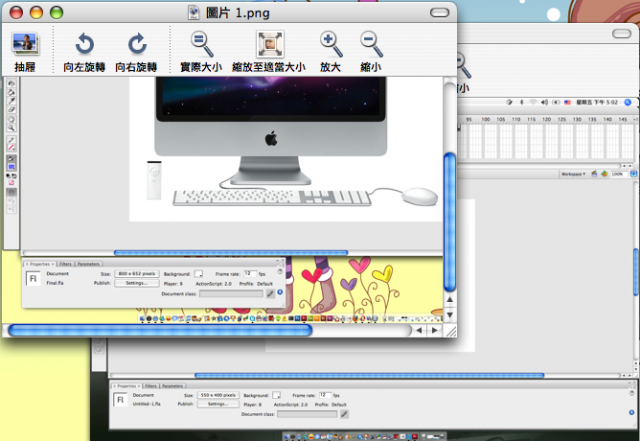Click battery icon in back window menu bar
The height and width of the screenshot is (441, 640).
tap(556, 102)
